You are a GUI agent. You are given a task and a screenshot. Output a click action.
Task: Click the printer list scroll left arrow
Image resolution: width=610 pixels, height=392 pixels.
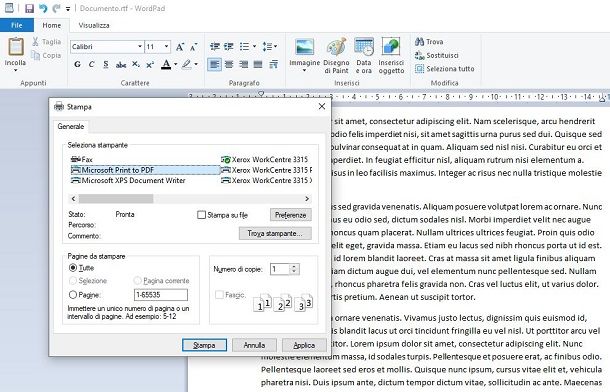74,199
